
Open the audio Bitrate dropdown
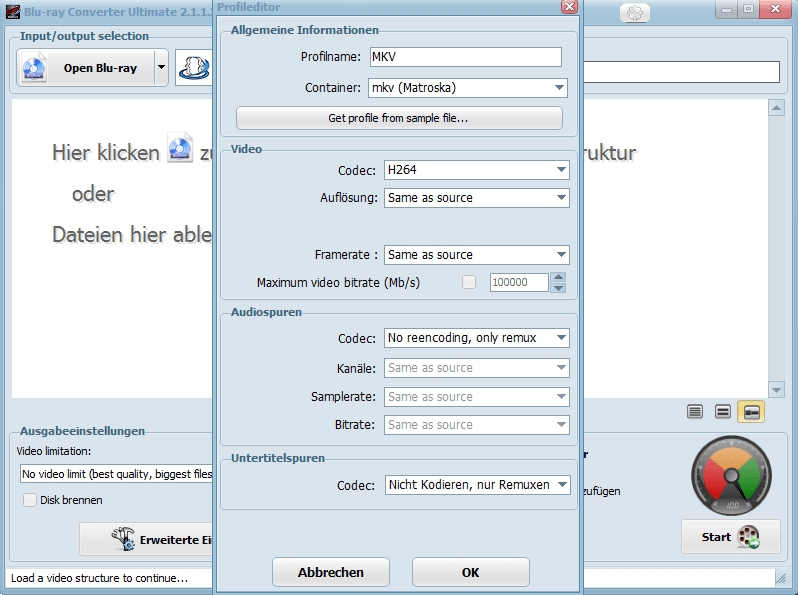[476, 424]
